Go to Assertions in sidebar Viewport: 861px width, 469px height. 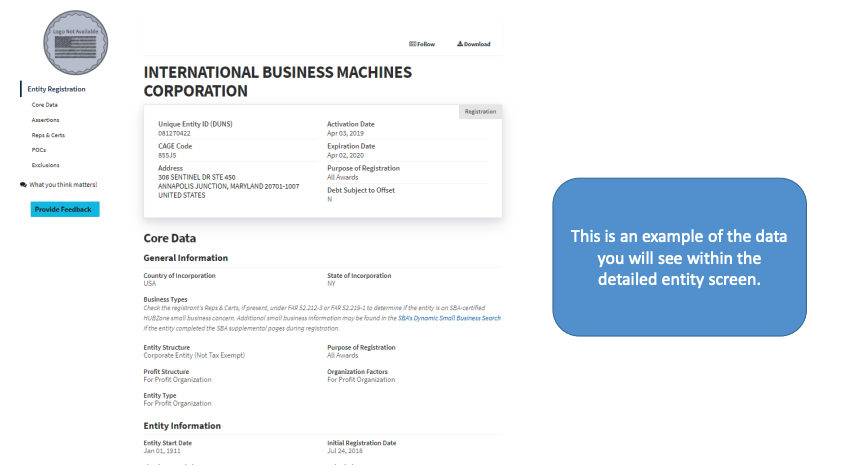(x=46, y=120)
